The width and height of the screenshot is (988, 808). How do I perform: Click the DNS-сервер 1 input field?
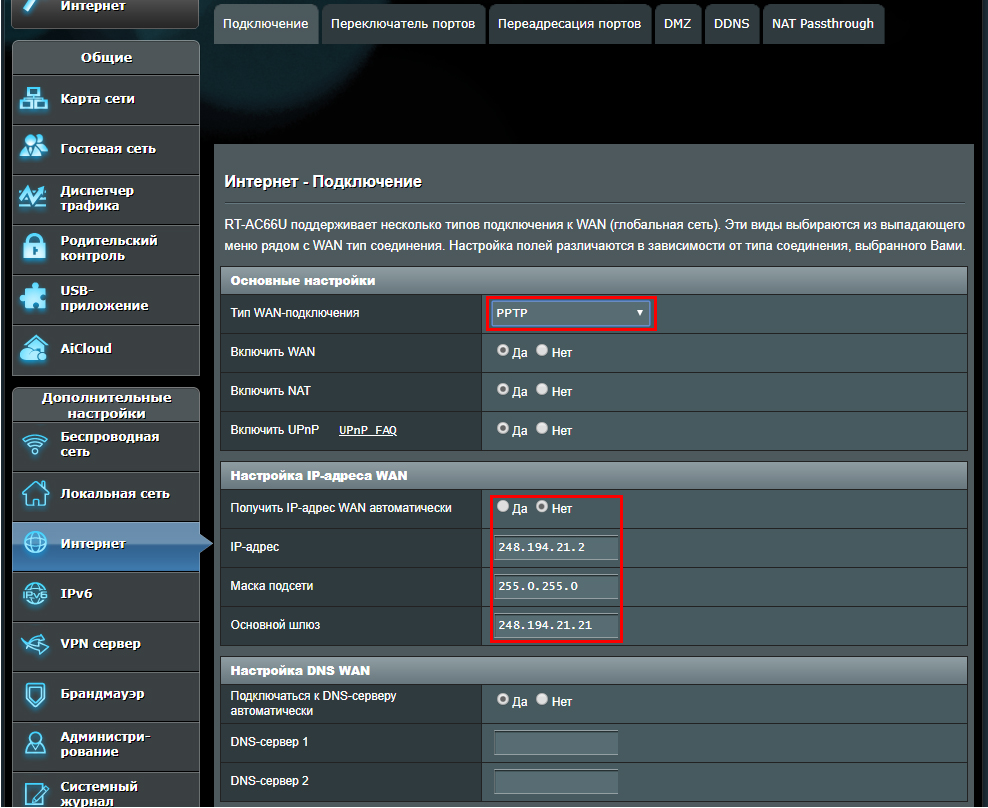[x=556, y=743]
